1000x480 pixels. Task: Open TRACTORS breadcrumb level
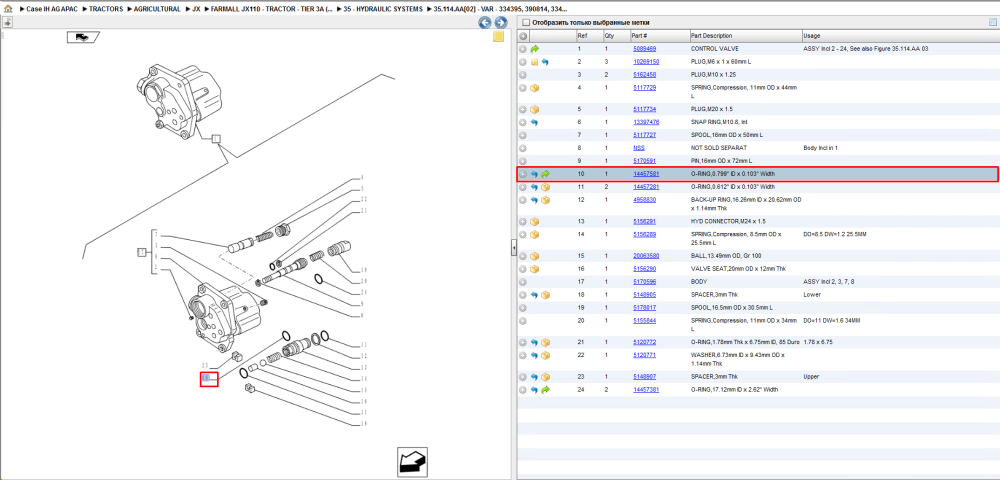click(107, 10)
